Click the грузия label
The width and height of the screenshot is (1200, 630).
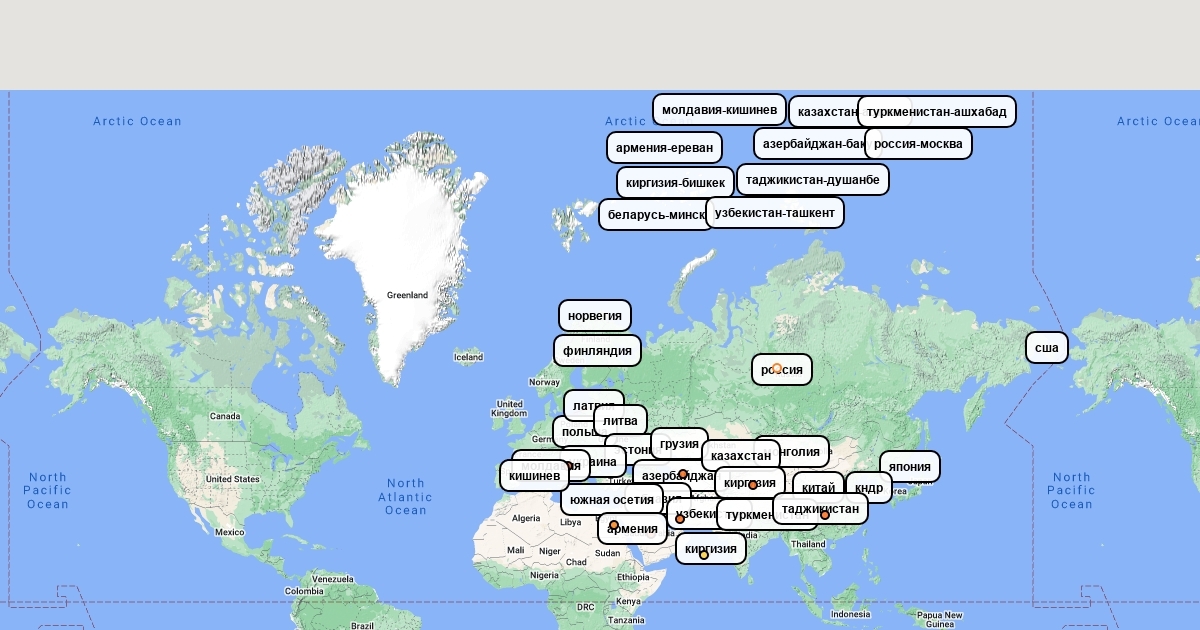[679, 443]
